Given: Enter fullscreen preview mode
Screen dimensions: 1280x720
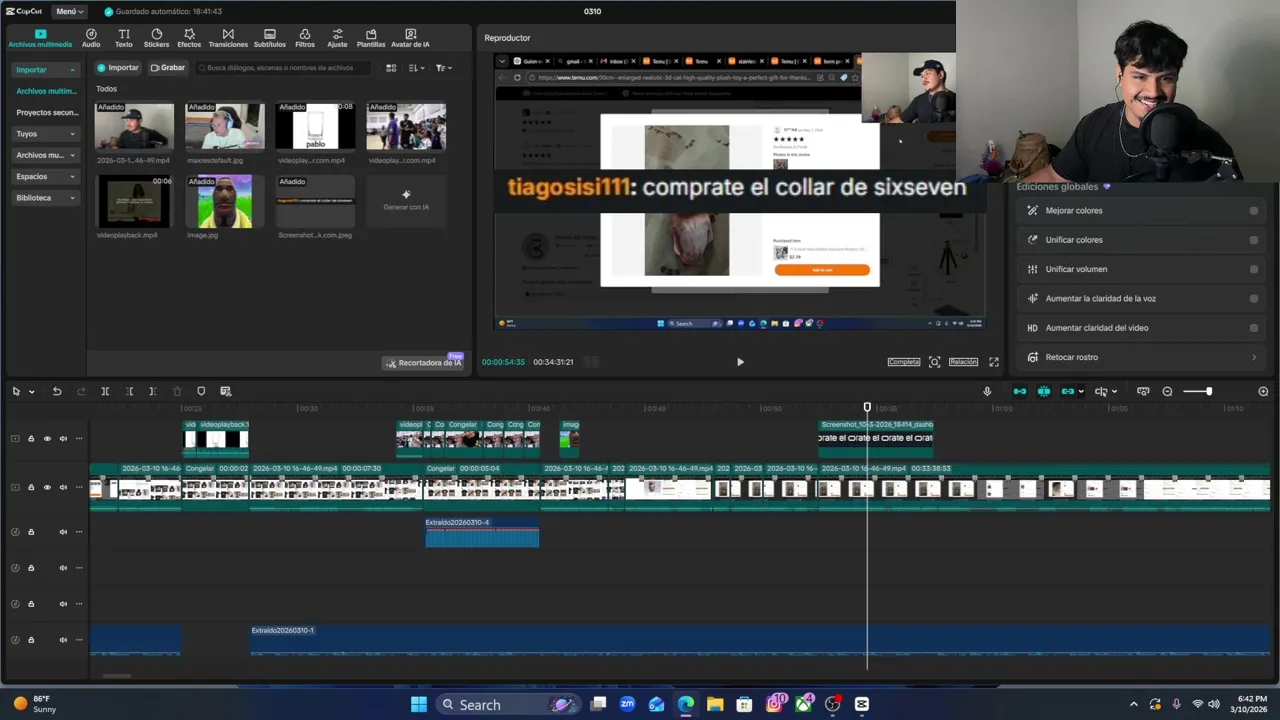Looking at the screenshot, I should [994, 362].
